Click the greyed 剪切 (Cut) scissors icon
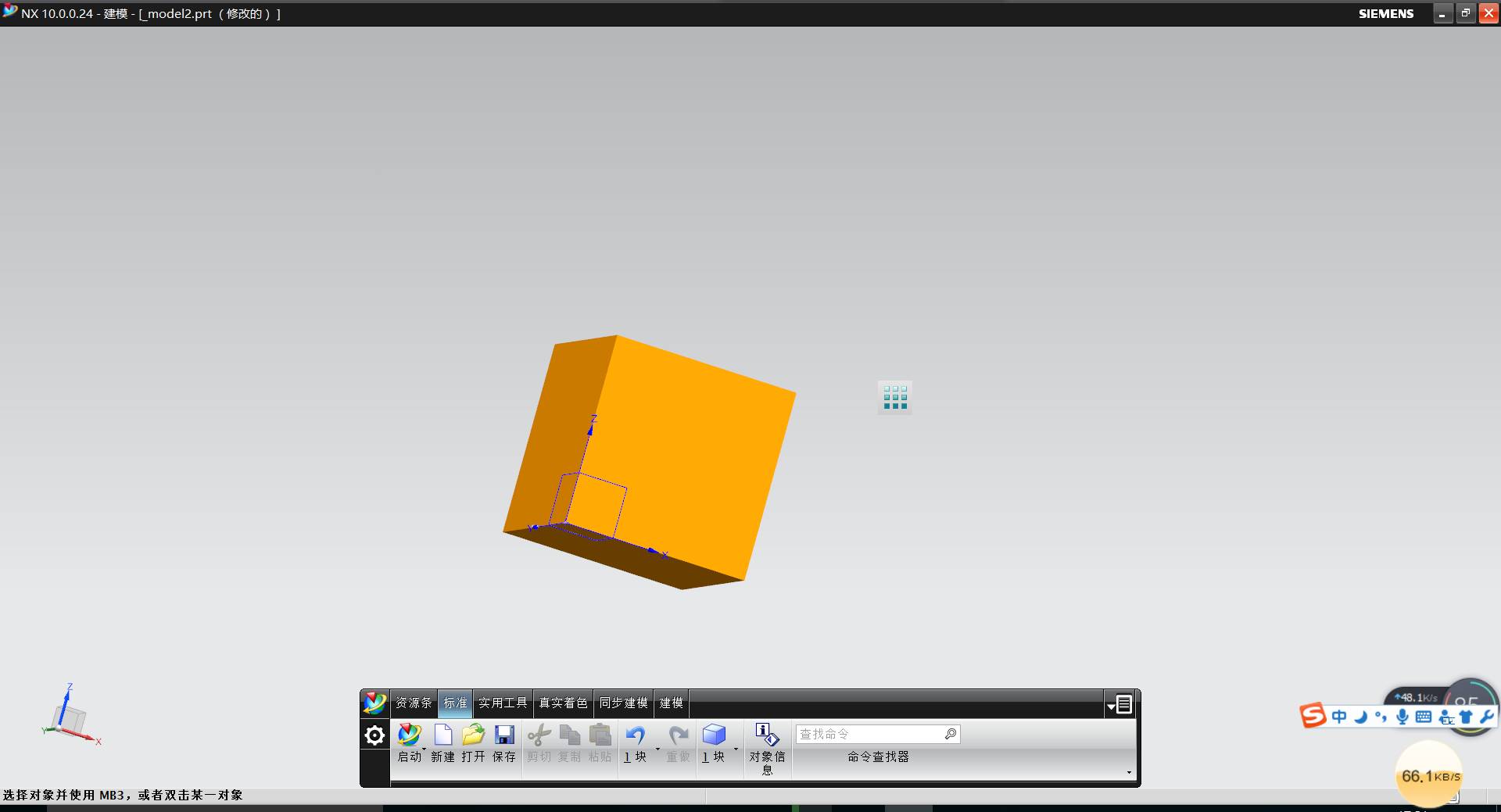 (539, 735)
